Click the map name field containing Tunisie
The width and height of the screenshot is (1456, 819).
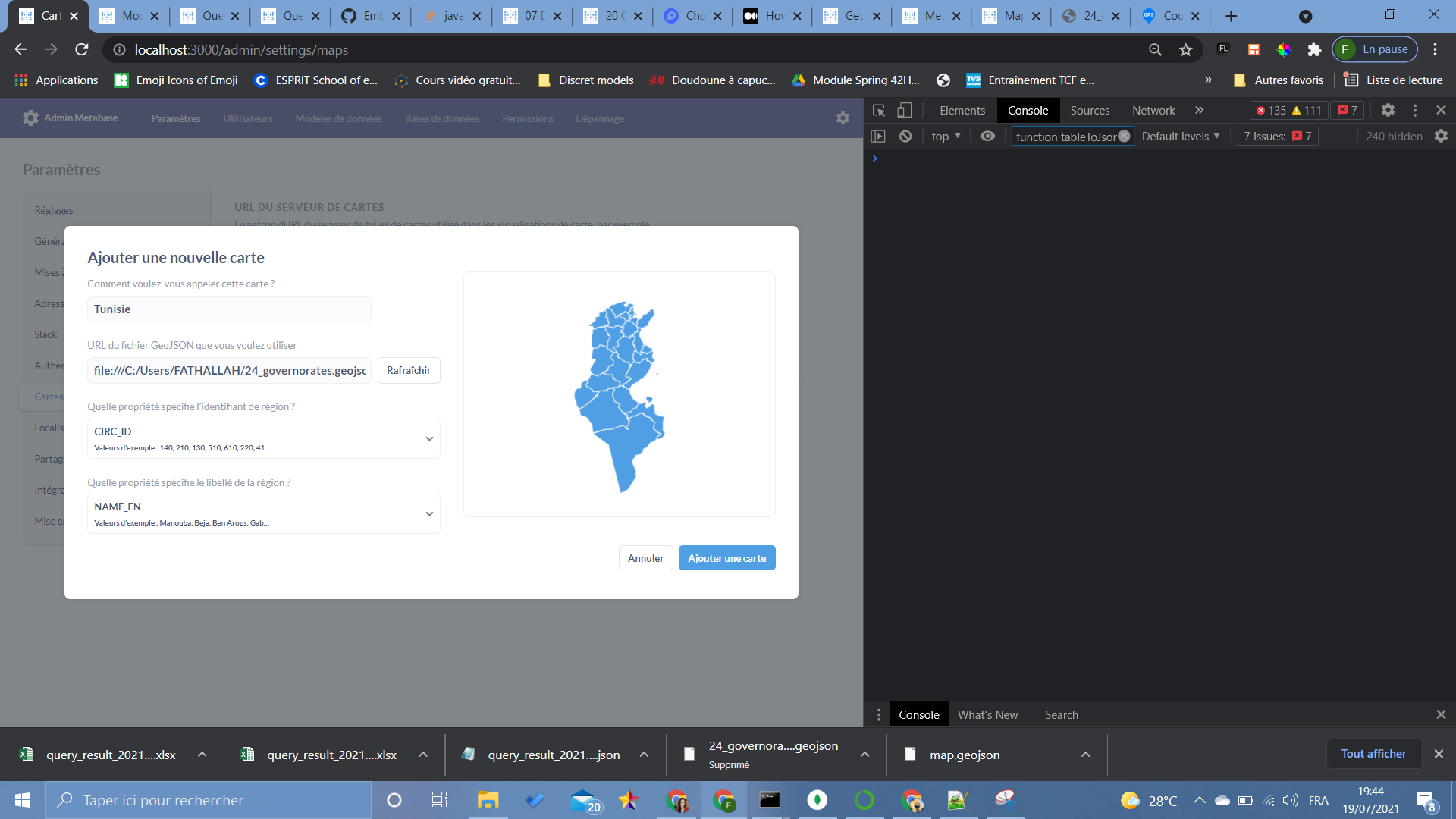pos(229,309)
